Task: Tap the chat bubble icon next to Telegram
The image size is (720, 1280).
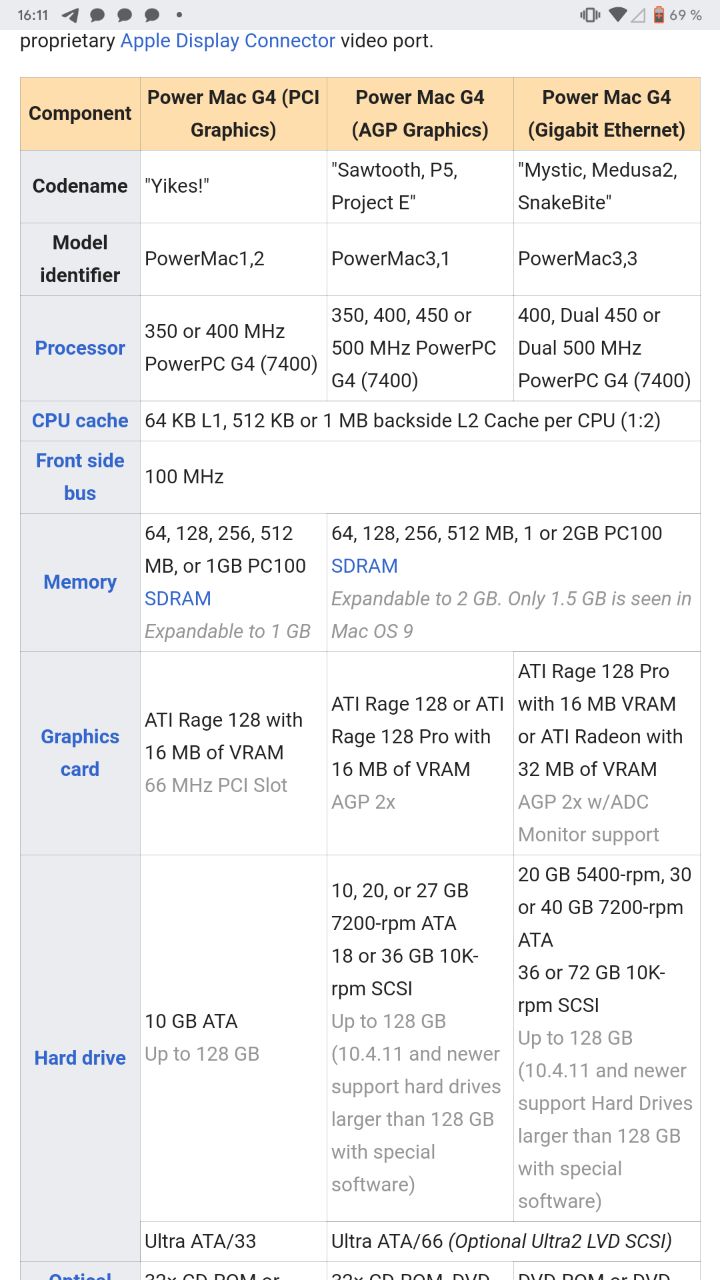Action: (98, 15)
